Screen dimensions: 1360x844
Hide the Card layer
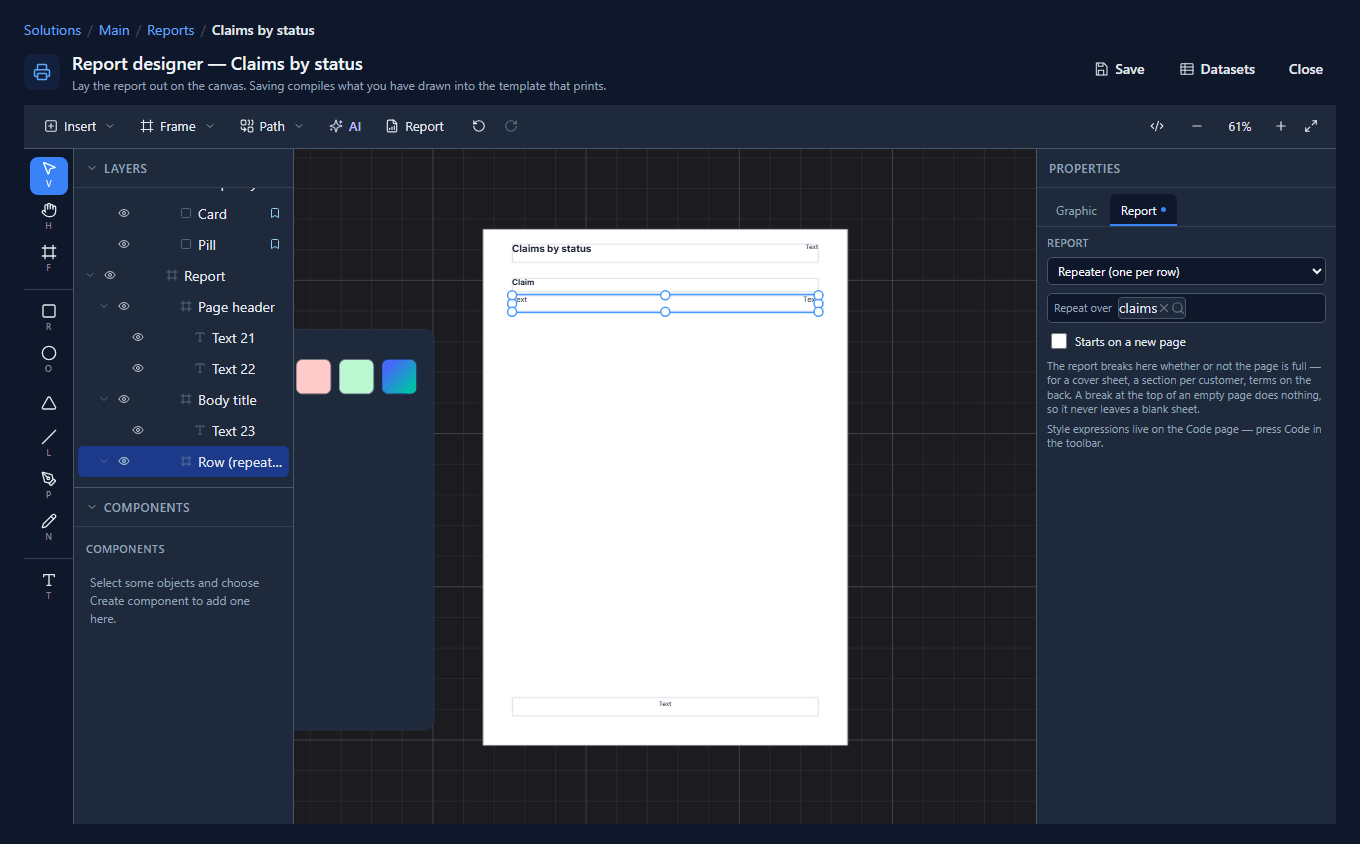124,214
